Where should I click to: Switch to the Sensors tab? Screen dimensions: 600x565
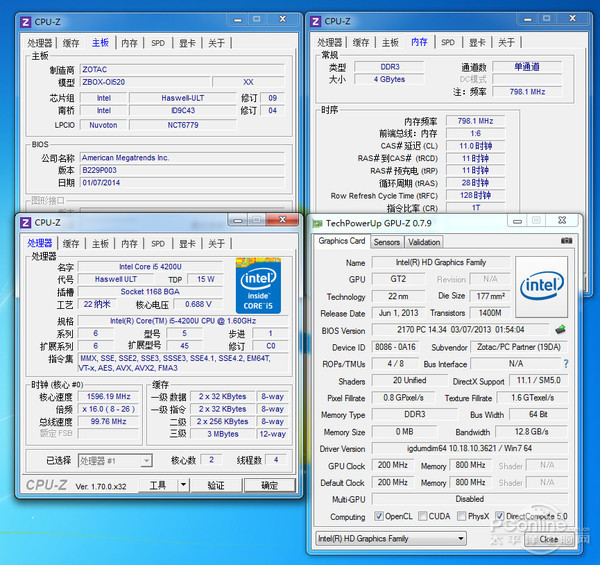[387, 242]
